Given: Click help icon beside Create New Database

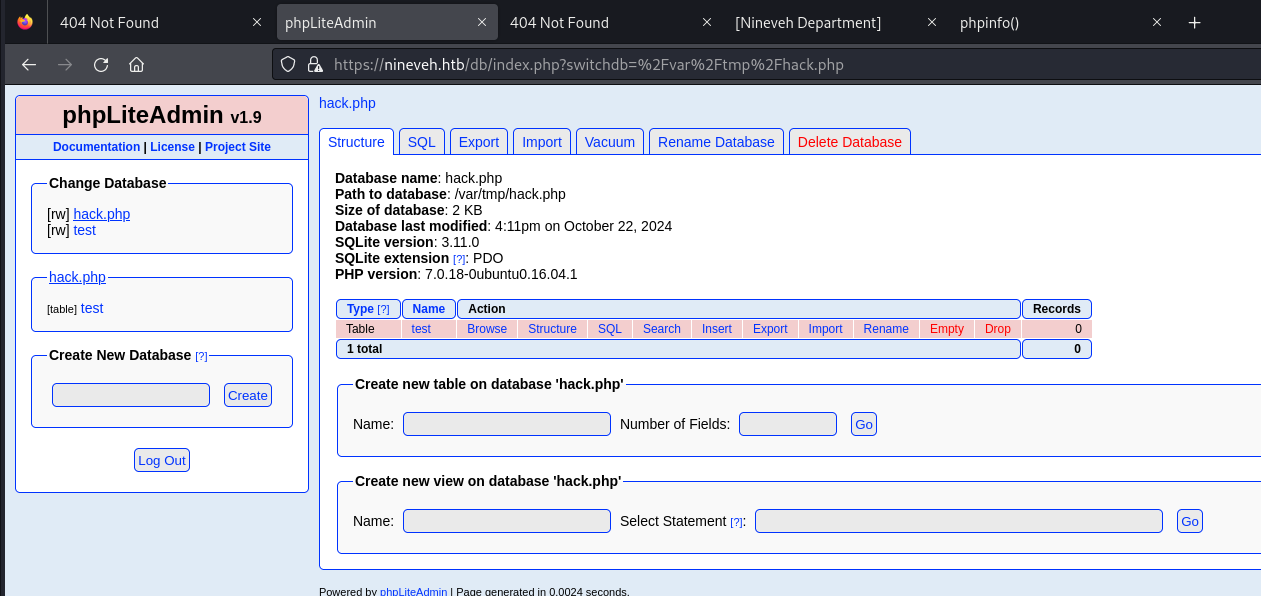Looking at the screenshot, I should tap(201, 355).
